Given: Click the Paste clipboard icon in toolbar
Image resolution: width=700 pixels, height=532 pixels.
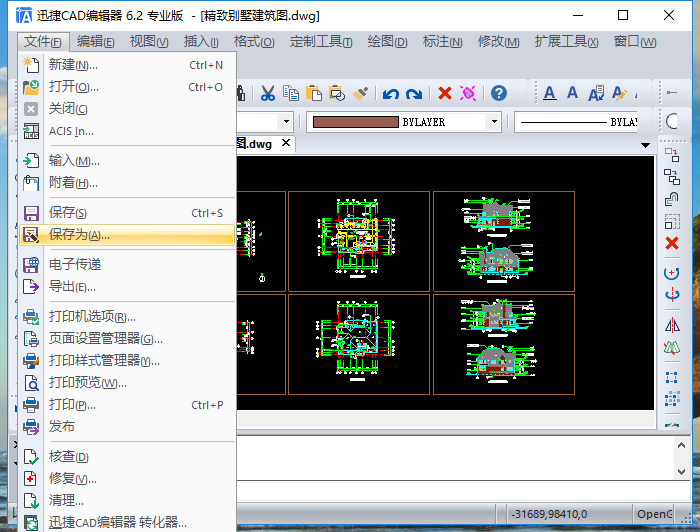Looking at the screenshot, I should click(x=314, y=93).
